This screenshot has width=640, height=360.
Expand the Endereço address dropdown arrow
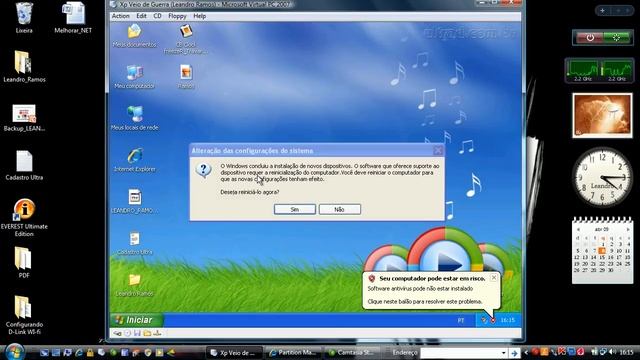pyautogui.click(x=504, y=353)
